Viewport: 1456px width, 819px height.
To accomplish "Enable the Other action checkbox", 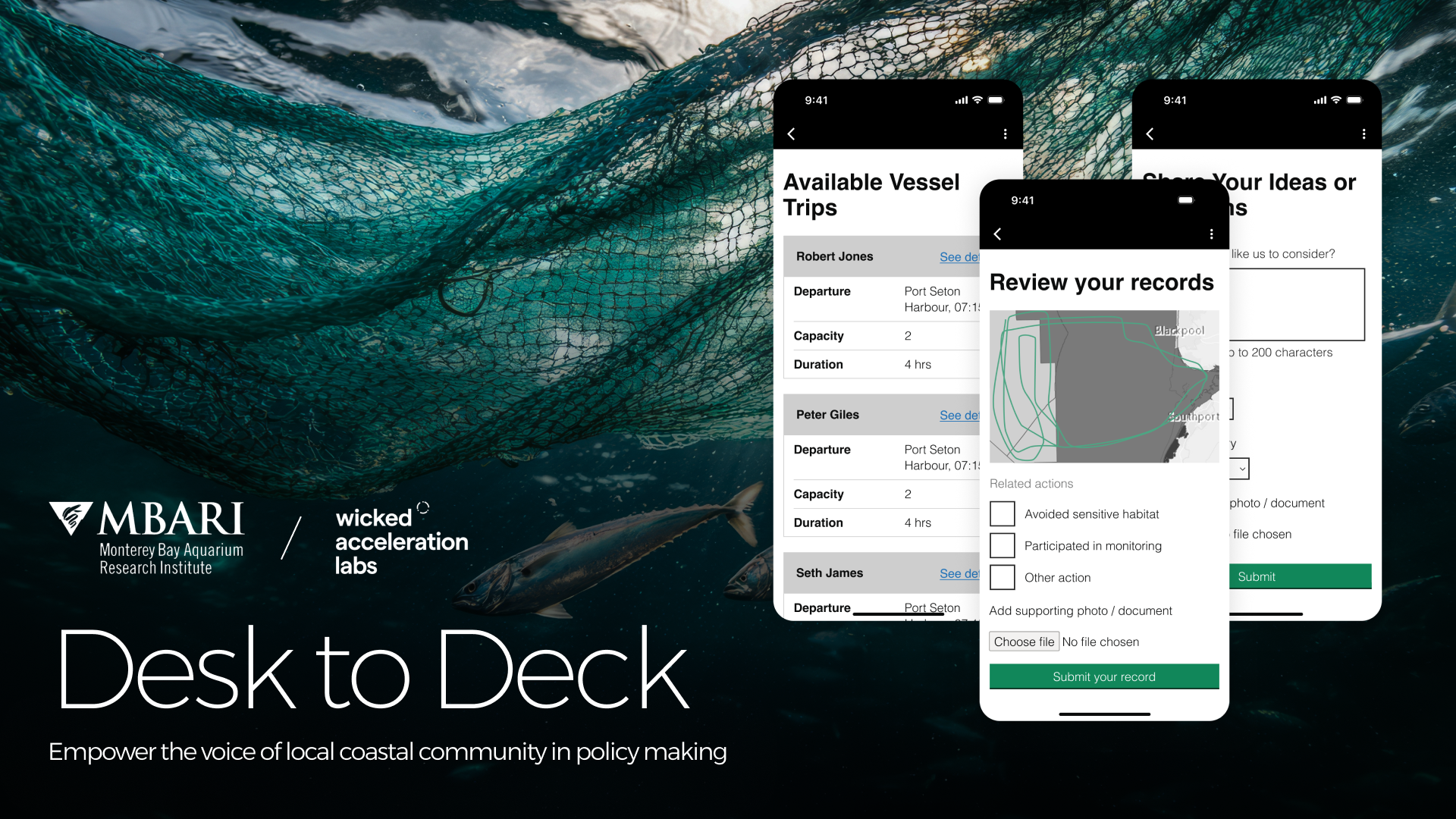I will [x=1003, y=578].
